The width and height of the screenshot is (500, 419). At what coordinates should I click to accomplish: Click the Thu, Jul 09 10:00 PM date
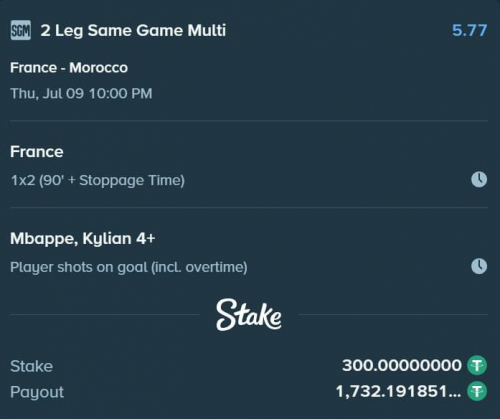(x=81, y=93)
